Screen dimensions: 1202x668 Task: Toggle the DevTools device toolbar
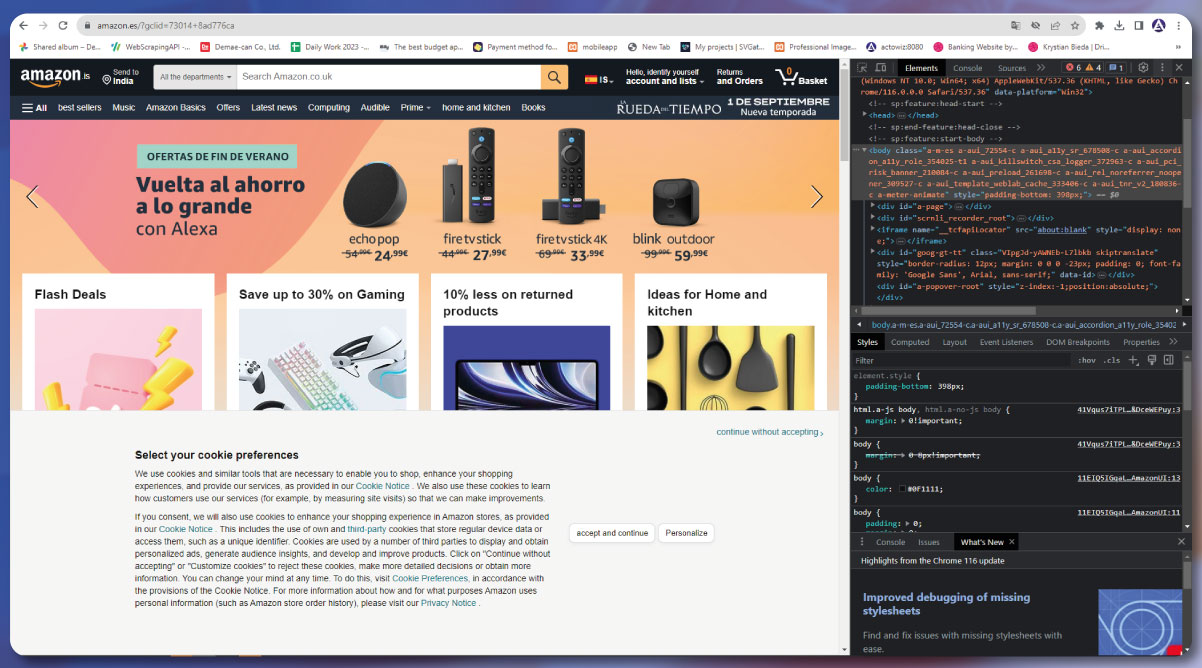(879, 68)
